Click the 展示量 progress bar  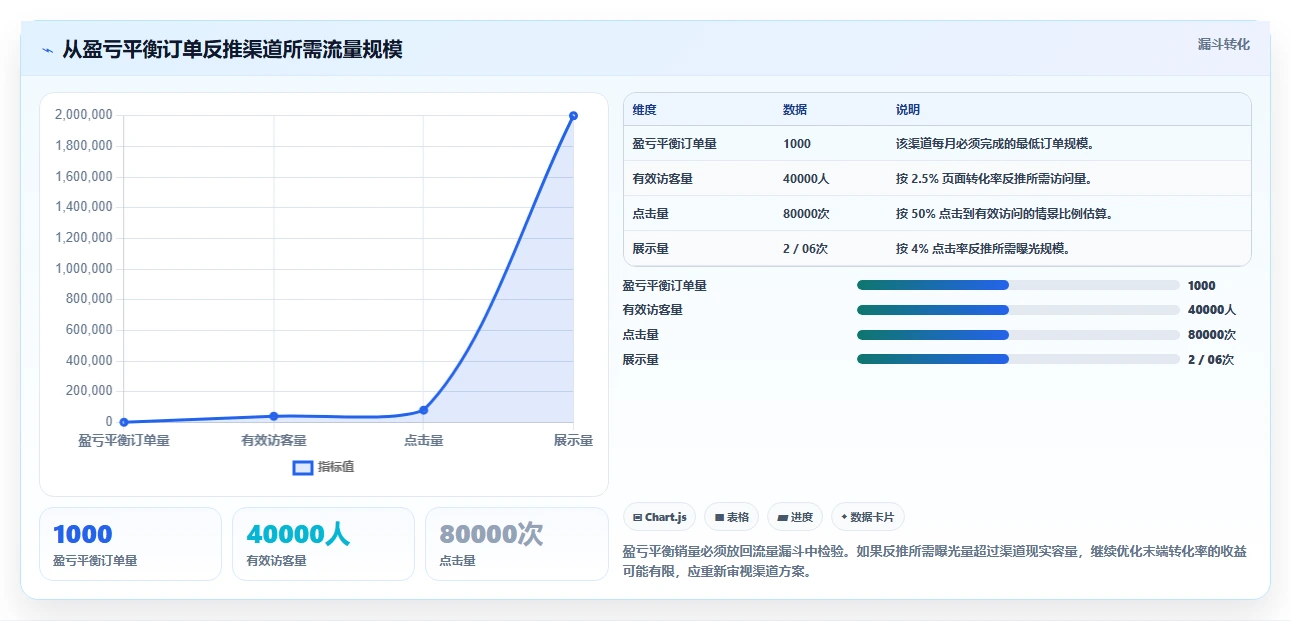1018,359
